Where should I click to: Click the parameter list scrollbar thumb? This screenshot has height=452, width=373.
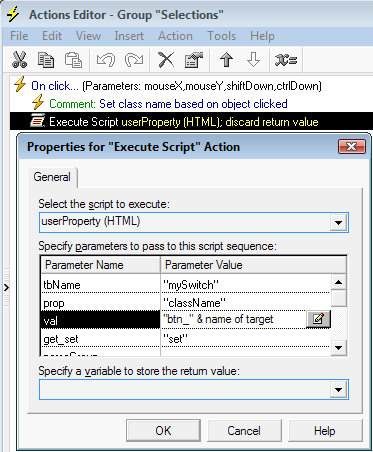tap(339, 298)
